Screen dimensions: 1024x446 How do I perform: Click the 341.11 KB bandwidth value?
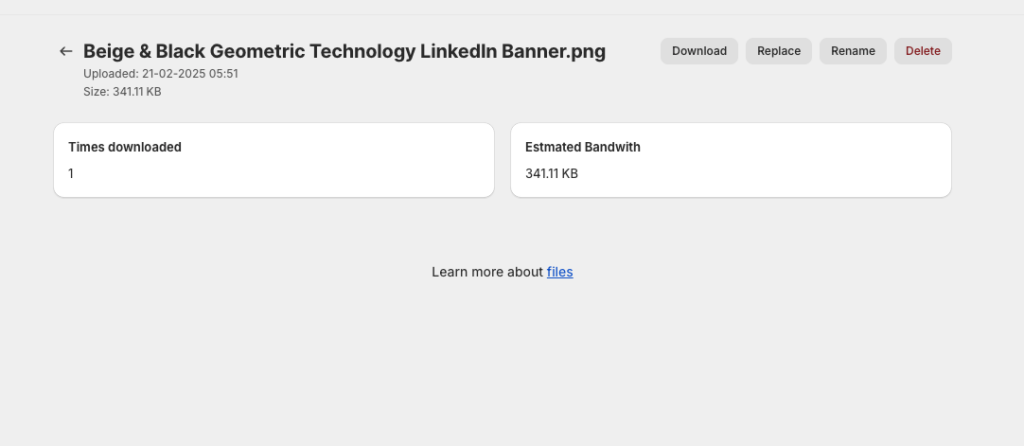pos(551,174)
